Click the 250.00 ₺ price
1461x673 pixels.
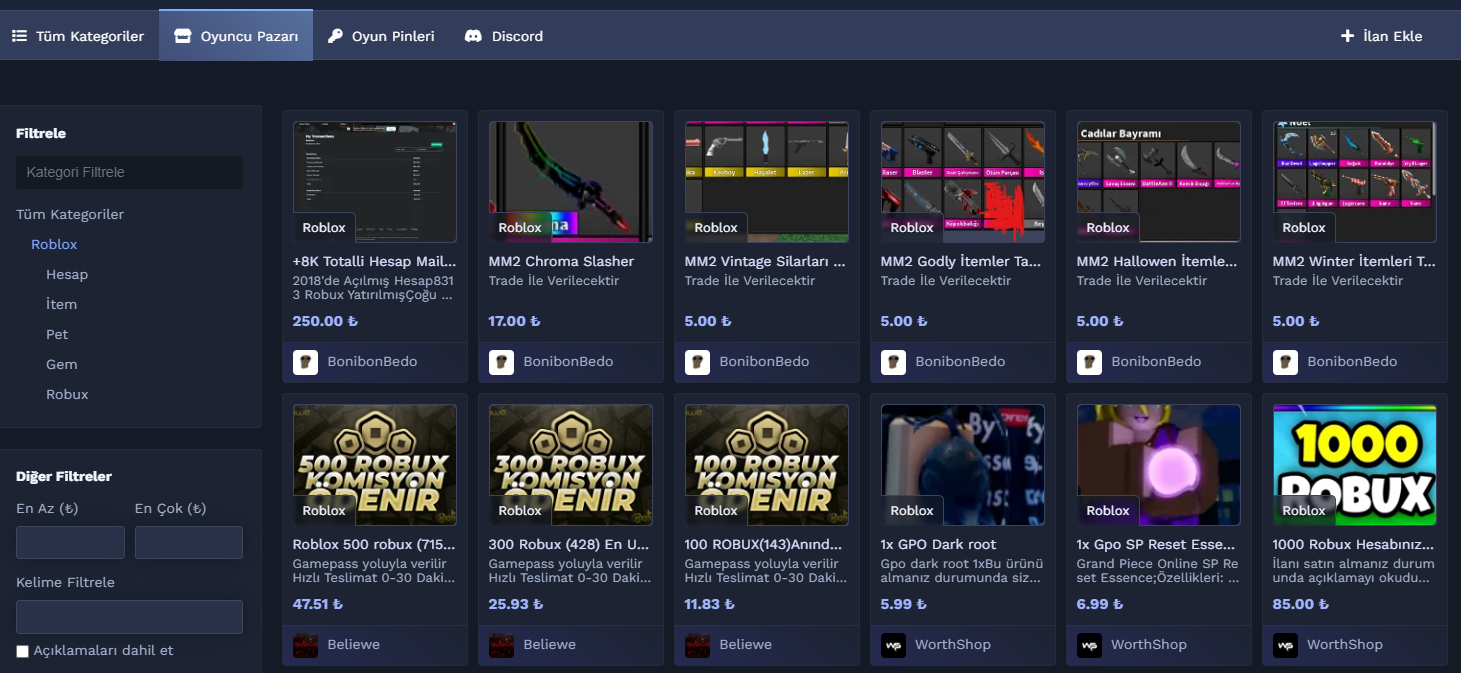click(x=325, y=321)
